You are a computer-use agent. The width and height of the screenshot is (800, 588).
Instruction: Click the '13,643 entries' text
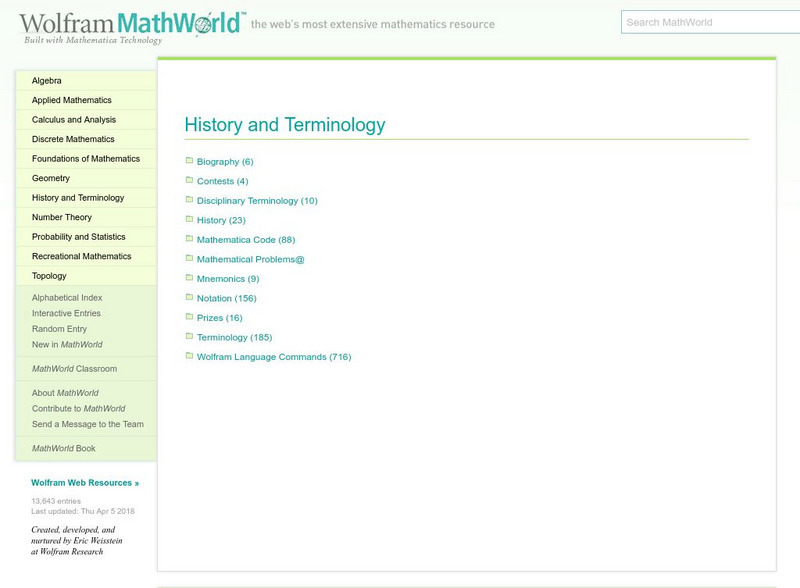[56, 501]
